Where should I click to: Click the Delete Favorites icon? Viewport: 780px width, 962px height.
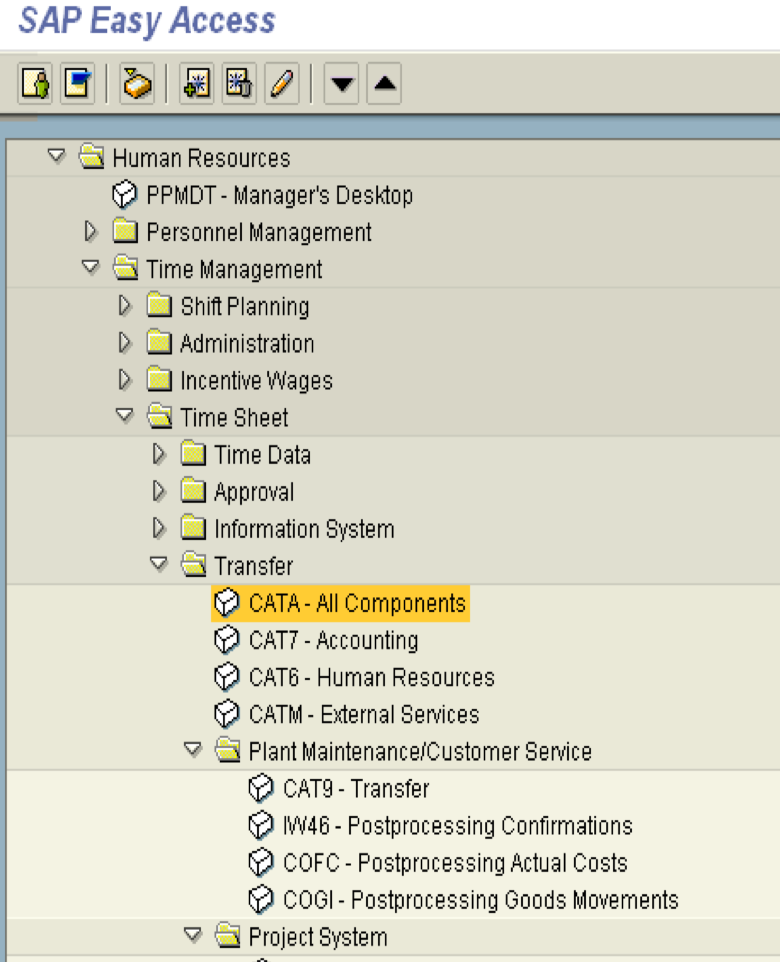pos(237,84)
